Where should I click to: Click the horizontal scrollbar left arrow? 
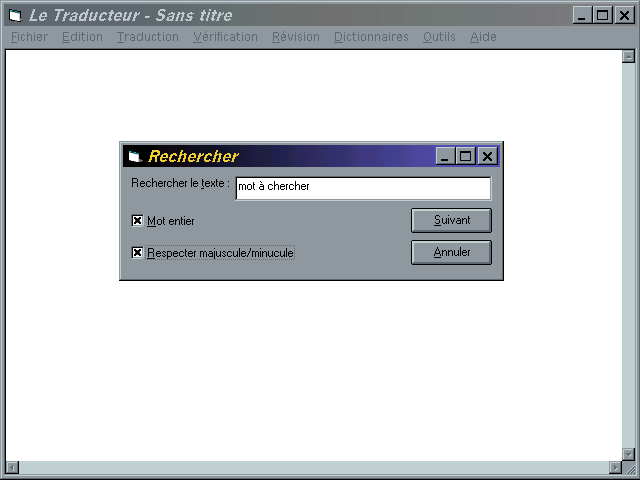pos(12,467)
